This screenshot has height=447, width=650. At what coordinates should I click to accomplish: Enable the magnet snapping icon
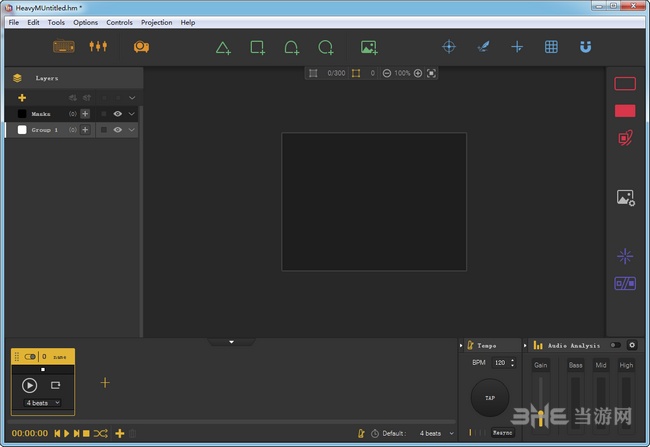pyautogui.click(x=585, y=46)
